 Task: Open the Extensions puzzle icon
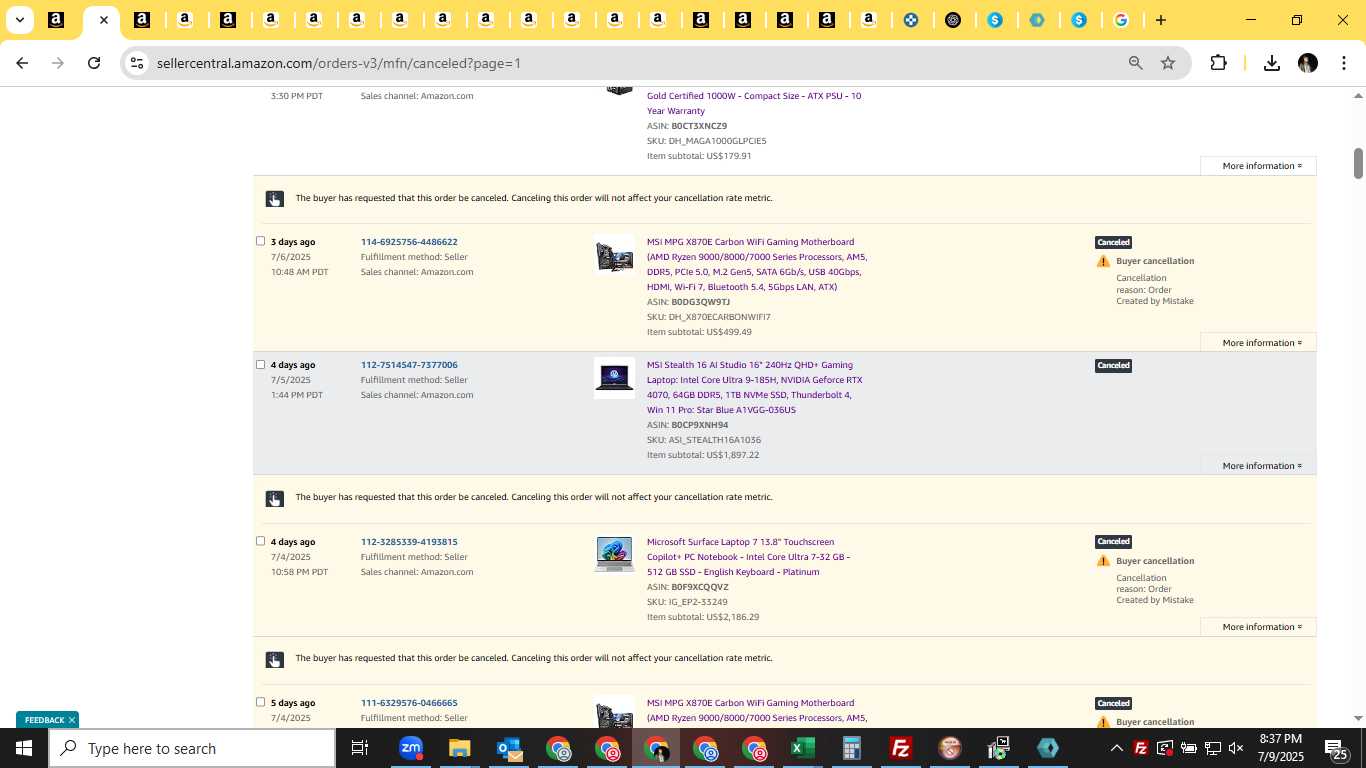coord(1218,63)
